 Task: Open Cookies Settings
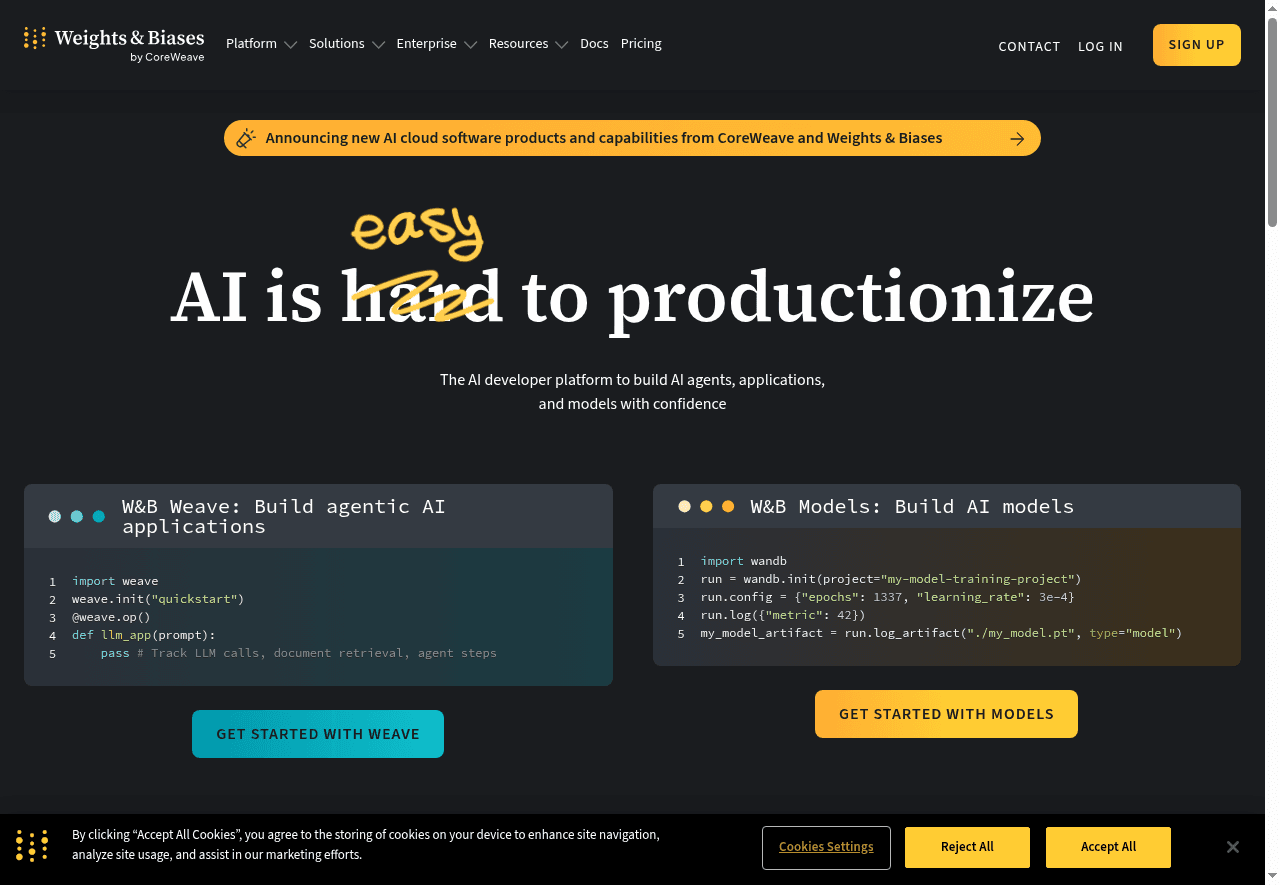point(826,847)
